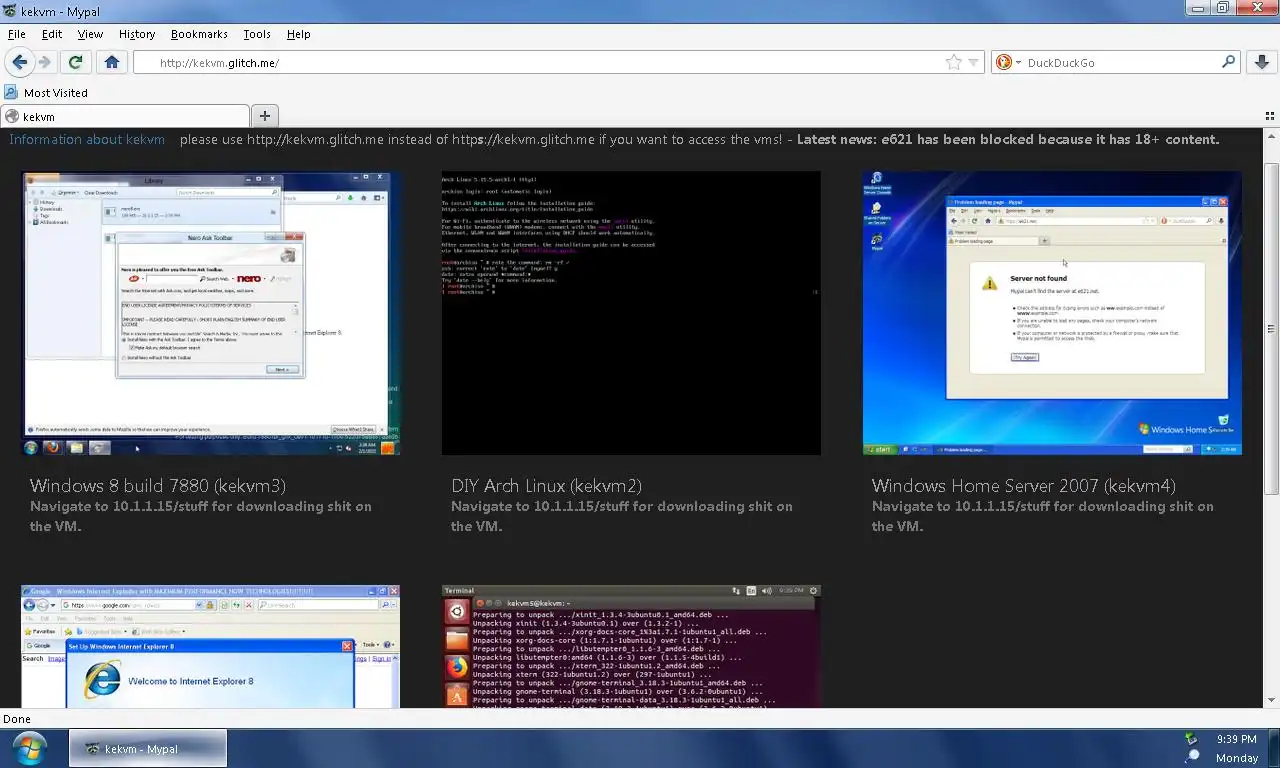Go back with the back arrow button
Viewport: 1280px width, 768px height.
click(x=19, y=62)
